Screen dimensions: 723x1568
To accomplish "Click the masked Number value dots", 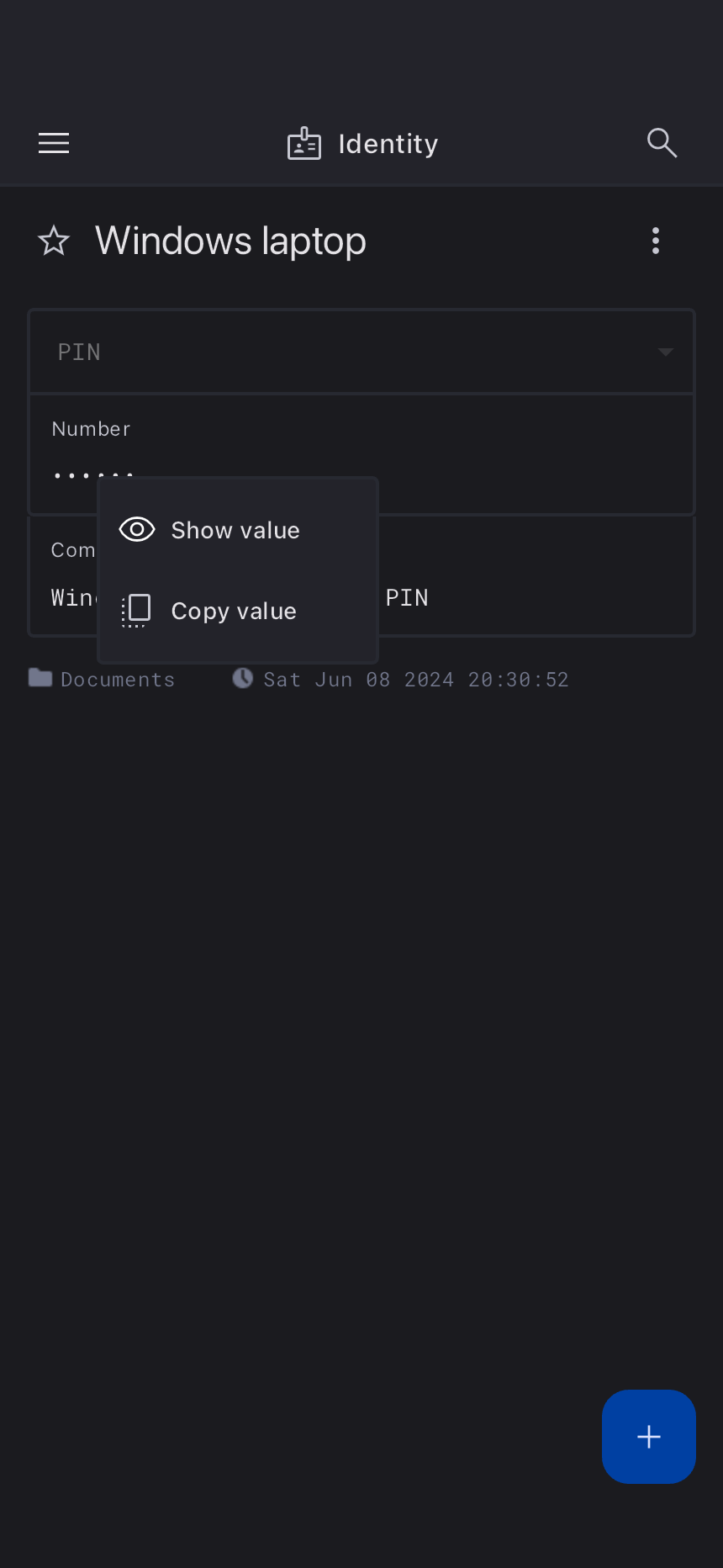I will click(74, 475).
